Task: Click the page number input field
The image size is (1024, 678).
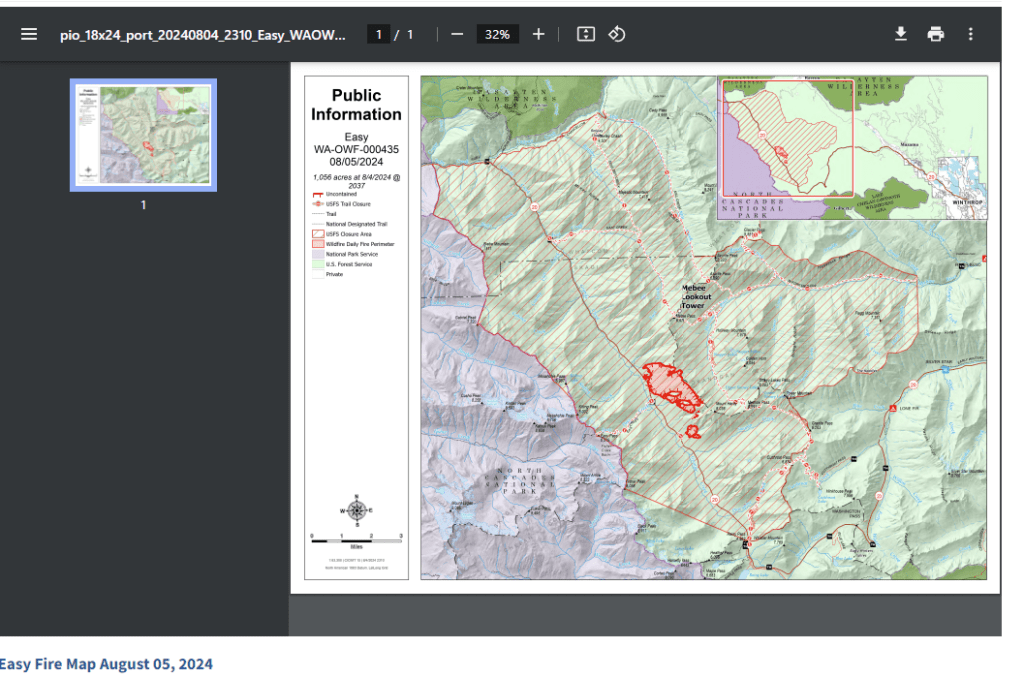Action: point(378,34)
